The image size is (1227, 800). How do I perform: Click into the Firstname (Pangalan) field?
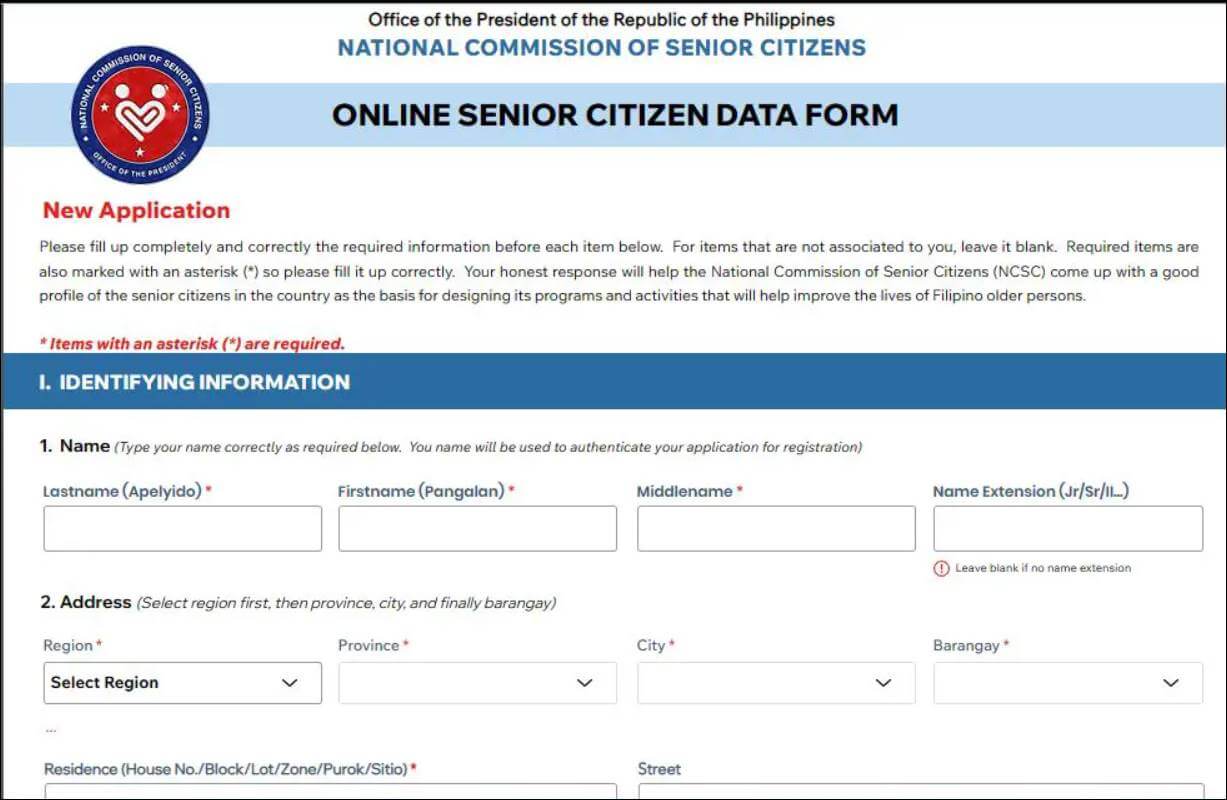click(477, 528)
